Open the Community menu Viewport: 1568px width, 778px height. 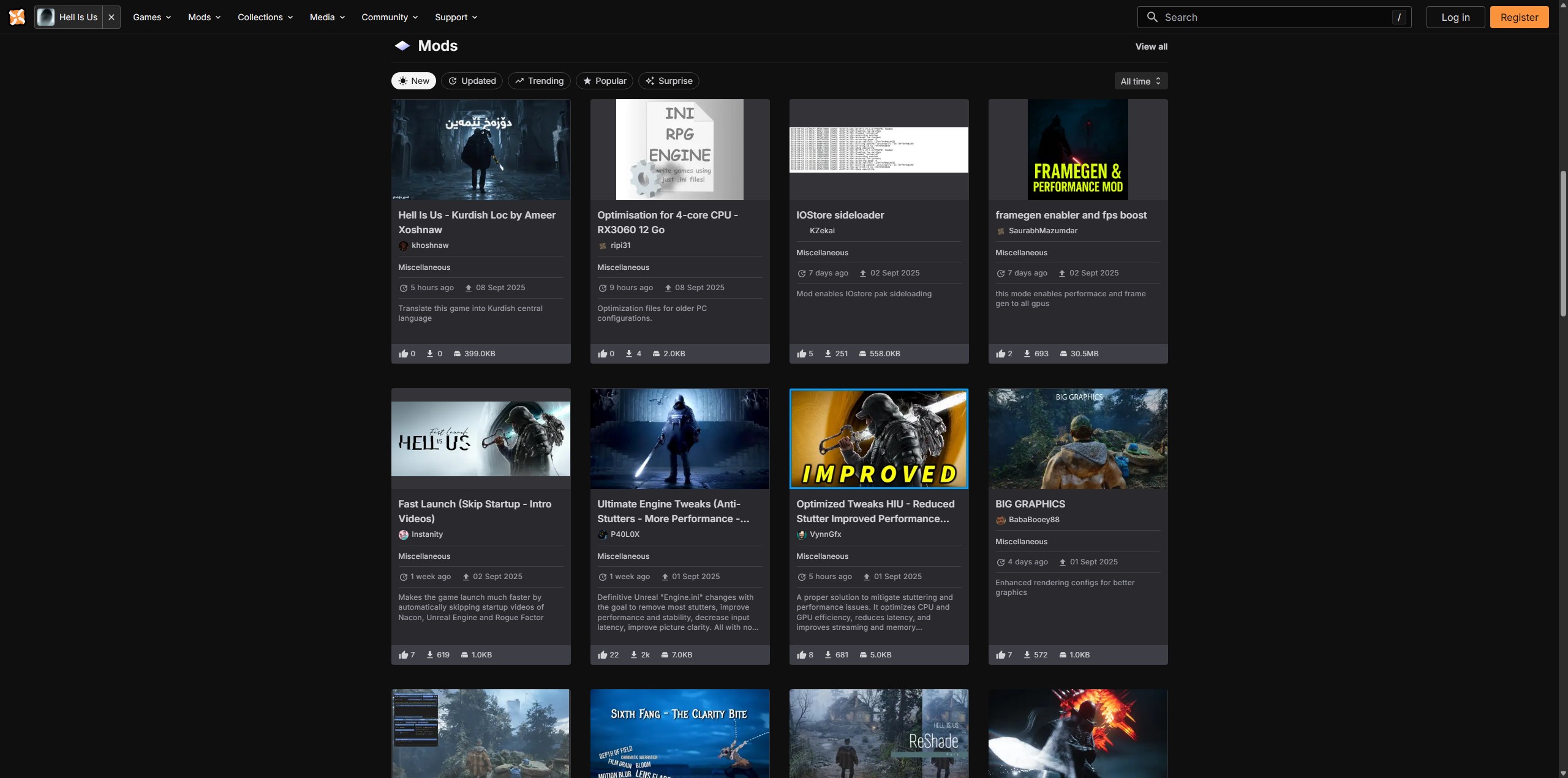pyautogui.click(x=390, y=17)
